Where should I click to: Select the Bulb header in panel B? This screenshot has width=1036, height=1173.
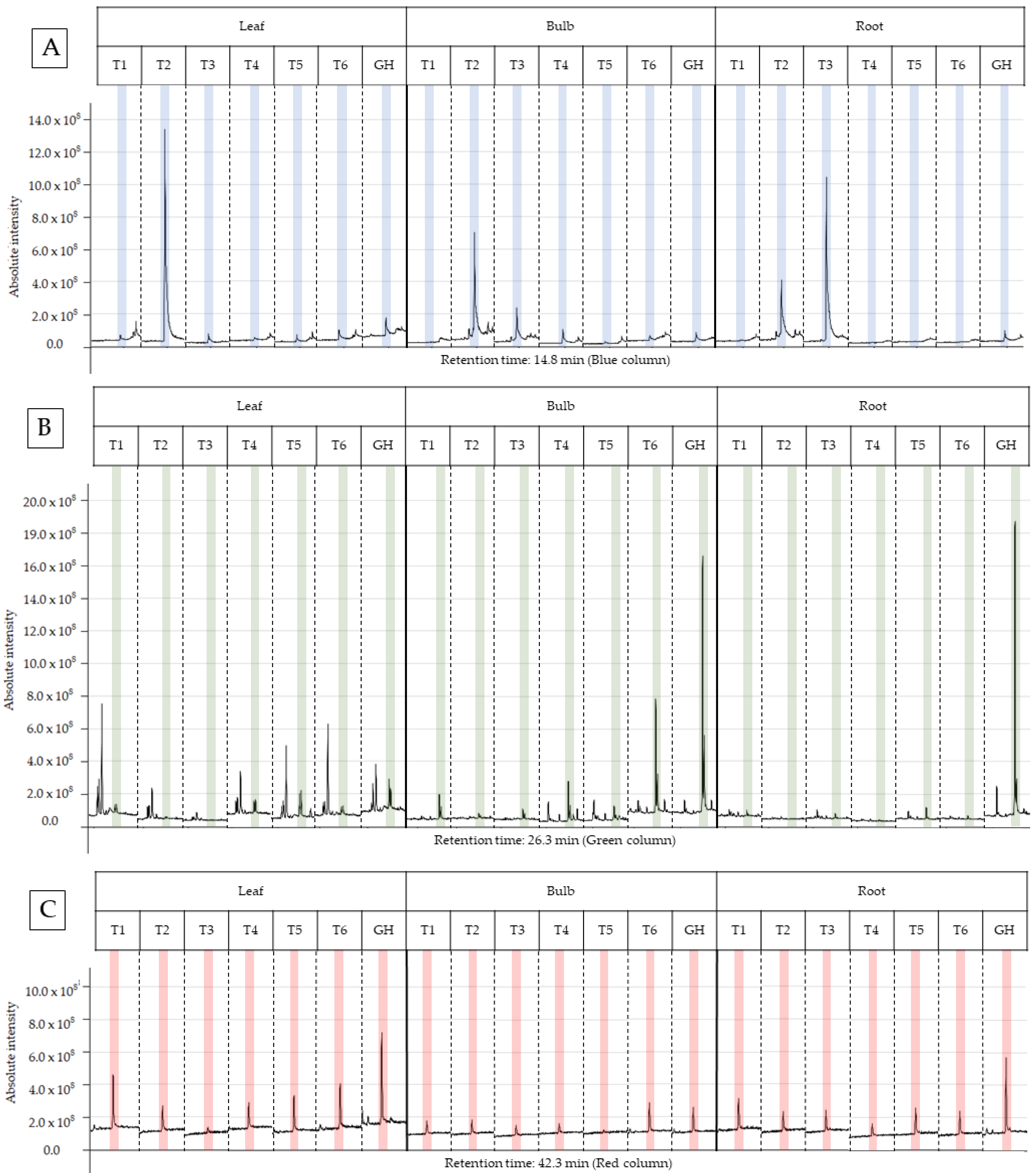[560, 406]
